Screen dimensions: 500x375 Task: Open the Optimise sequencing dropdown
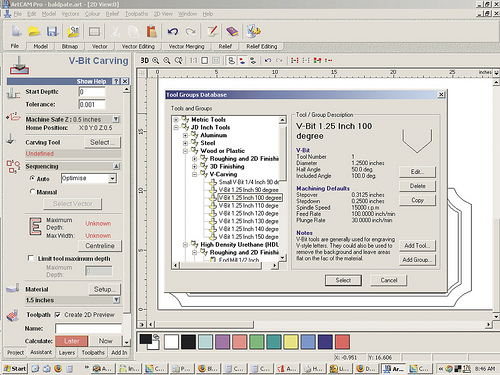coord(112,178)
